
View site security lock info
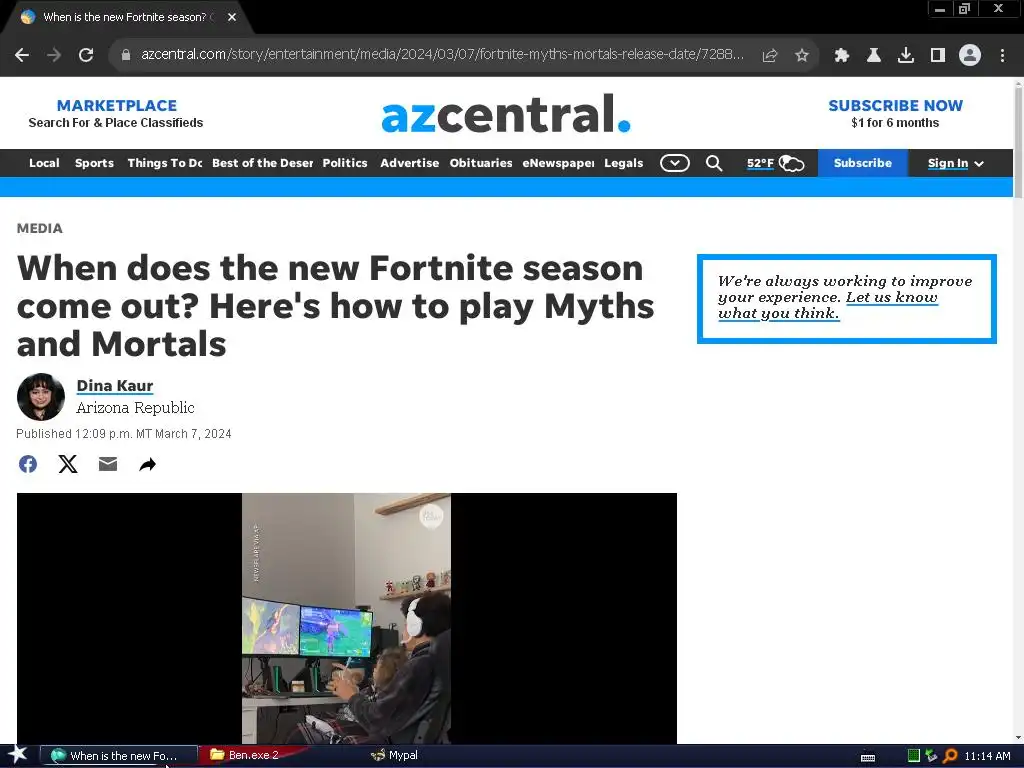(x=126, y=55)
